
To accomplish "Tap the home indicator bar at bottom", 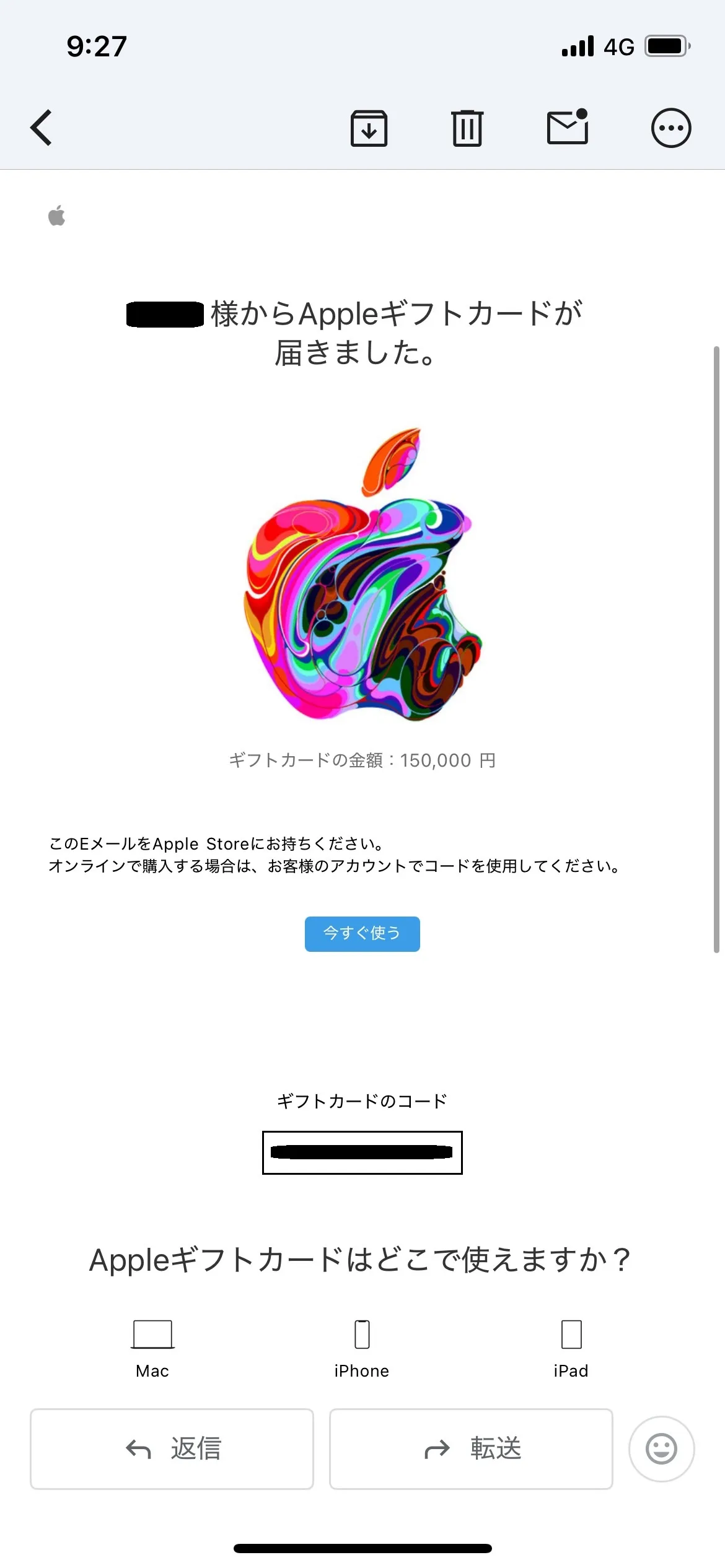I will pyautogui.click(x=362, y=1548).
